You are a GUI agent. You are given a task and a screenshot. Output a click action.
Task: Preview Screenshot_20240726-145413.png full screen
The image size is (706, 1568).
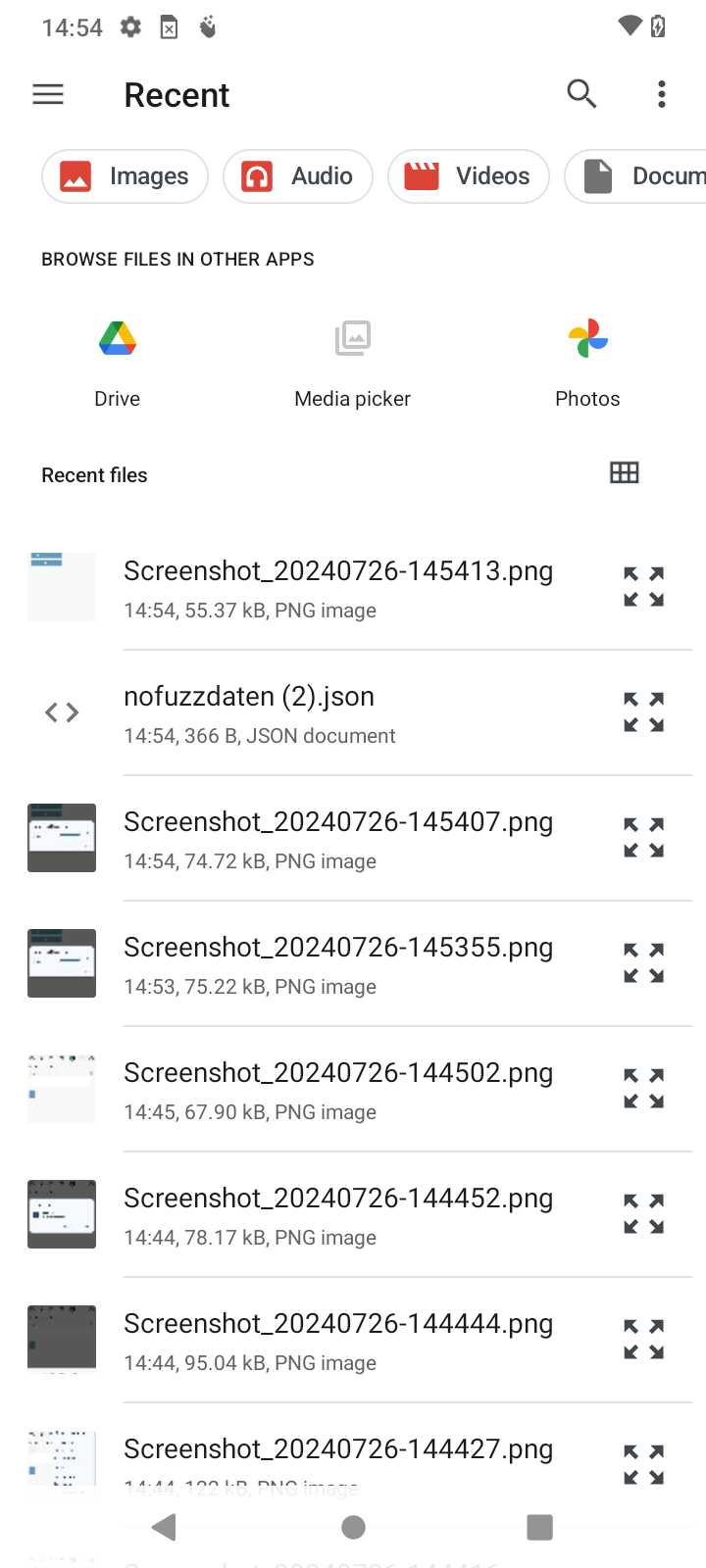[644, 587]
